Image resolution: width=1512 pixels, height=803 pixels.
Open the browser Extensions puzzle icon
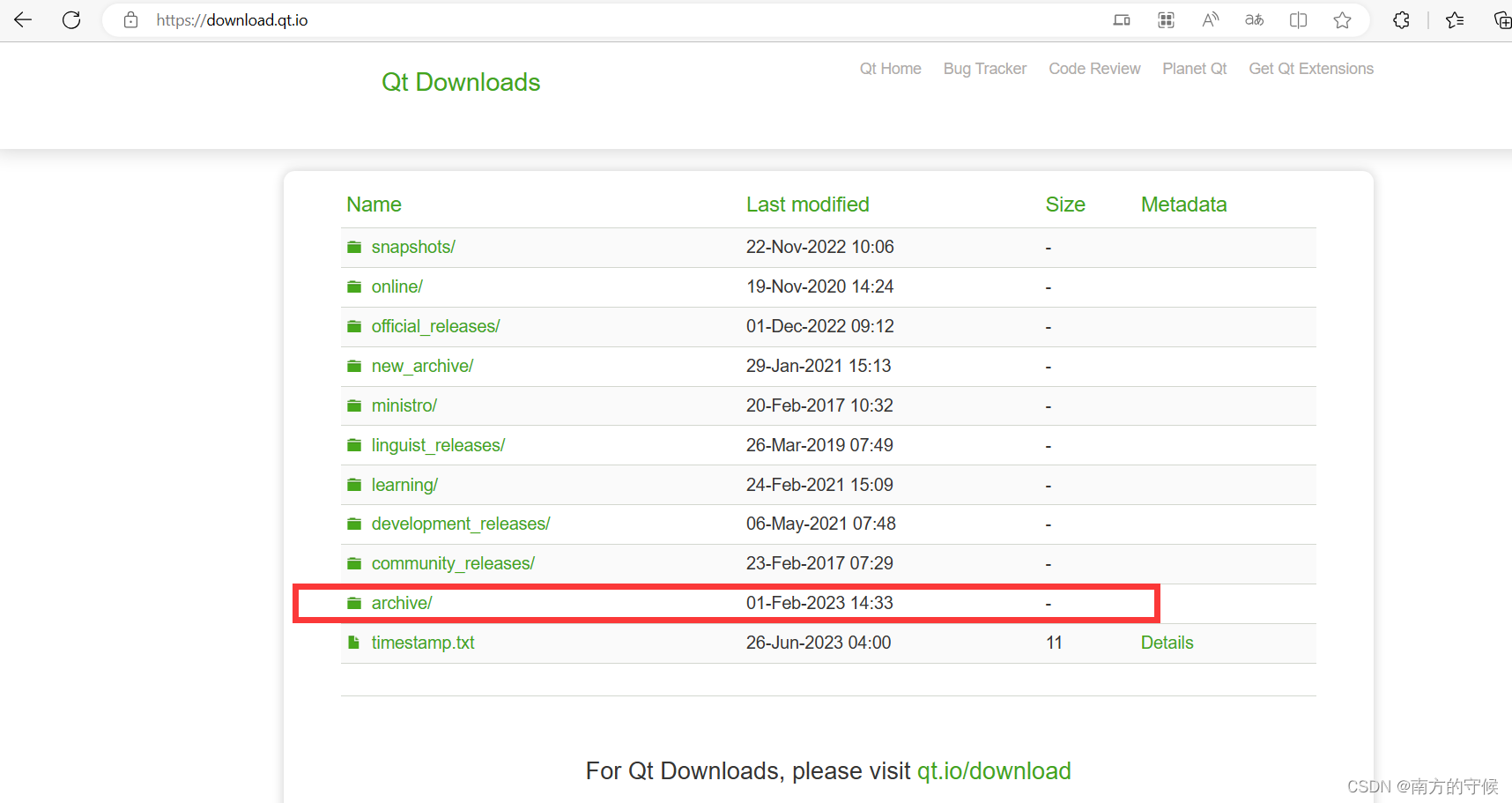point(1400,19)
